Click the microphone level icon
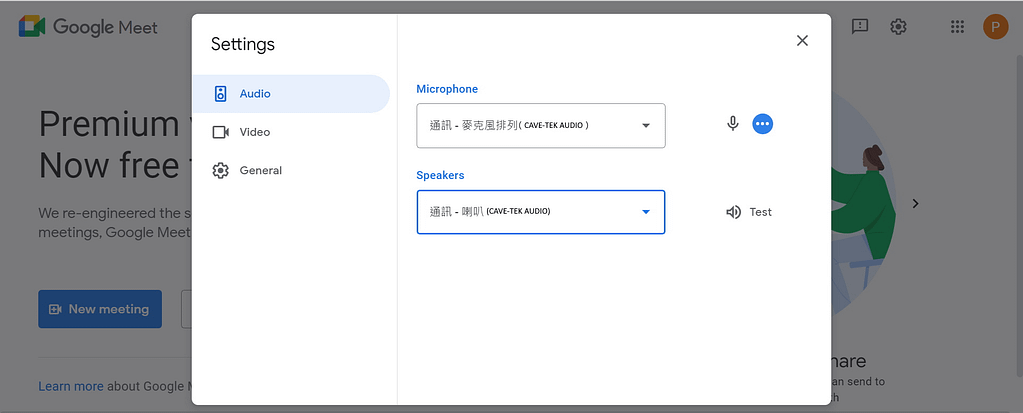Screen dimensions: 1023x413 (733, 123)
